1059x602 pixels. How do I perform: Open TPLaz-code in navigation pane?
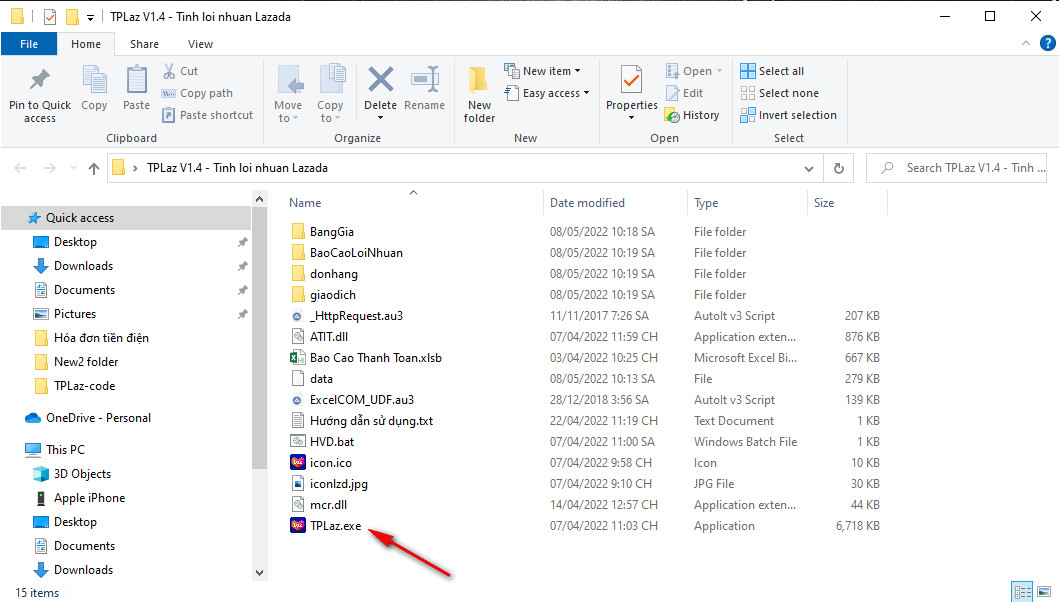84,386
